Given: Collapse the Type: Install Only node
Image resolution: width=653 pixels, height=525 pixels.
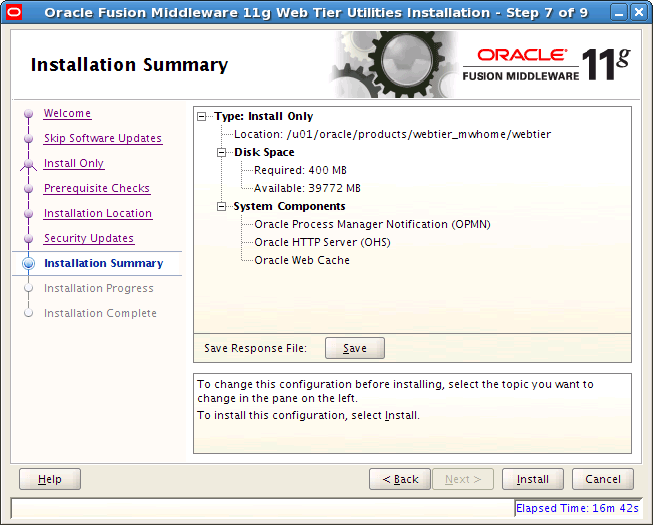Looking at the screenshot, I should (x=202, y=117).
